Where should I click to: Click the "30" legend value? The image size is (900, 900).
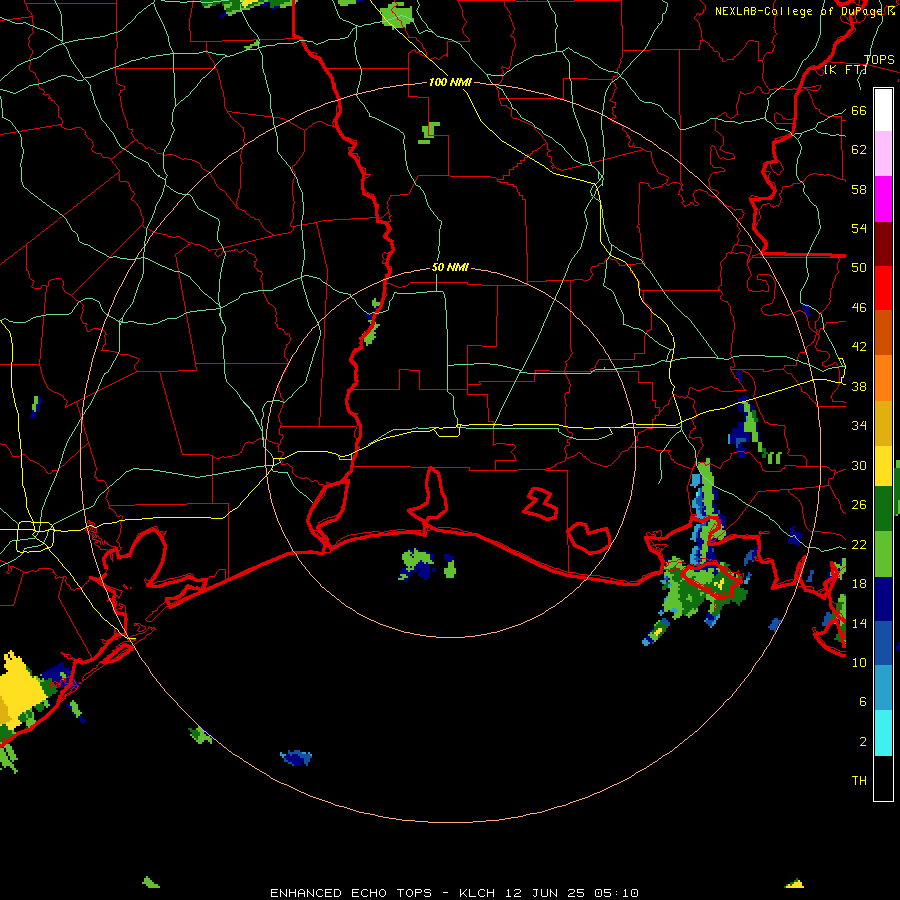point(859,465)
